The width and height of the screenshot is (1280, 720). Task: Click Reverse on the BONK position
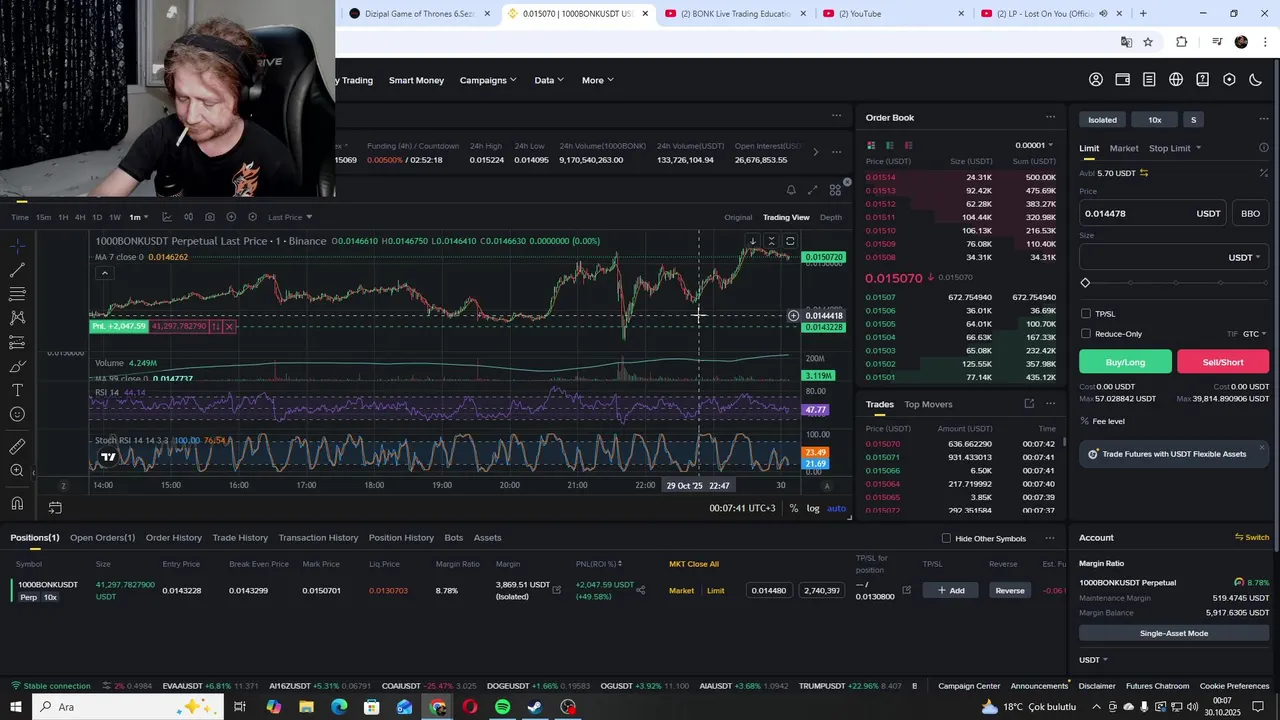pos(1009,590)
